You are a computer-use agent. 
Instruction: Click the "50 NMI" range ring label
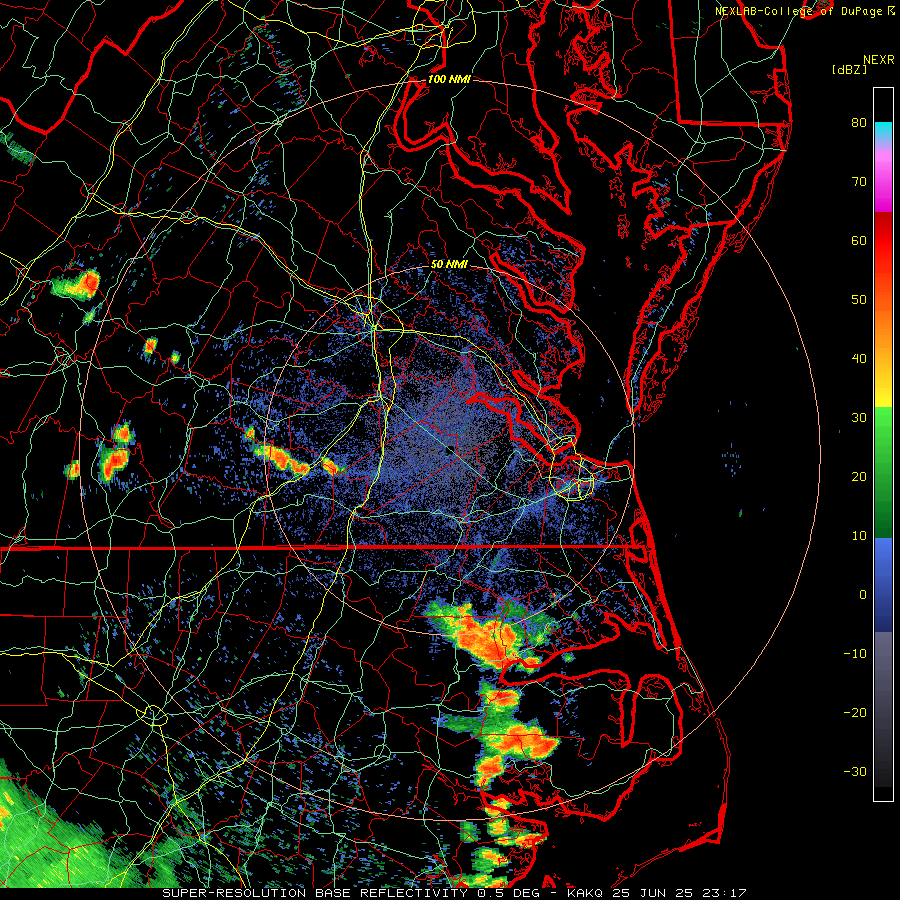449,265
